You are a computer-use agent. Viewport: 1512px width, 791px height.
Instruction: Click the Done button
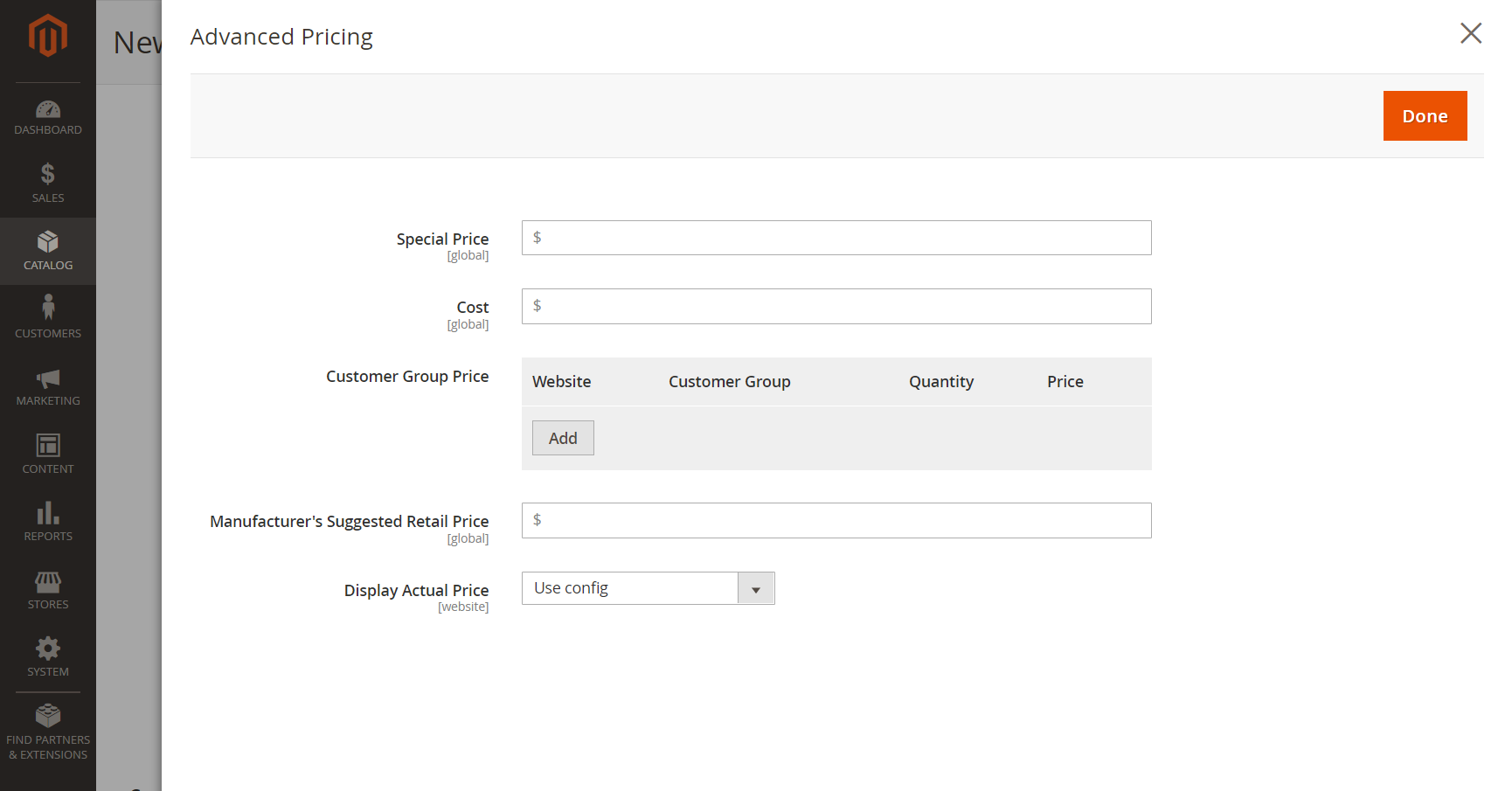click(1425, 115)
